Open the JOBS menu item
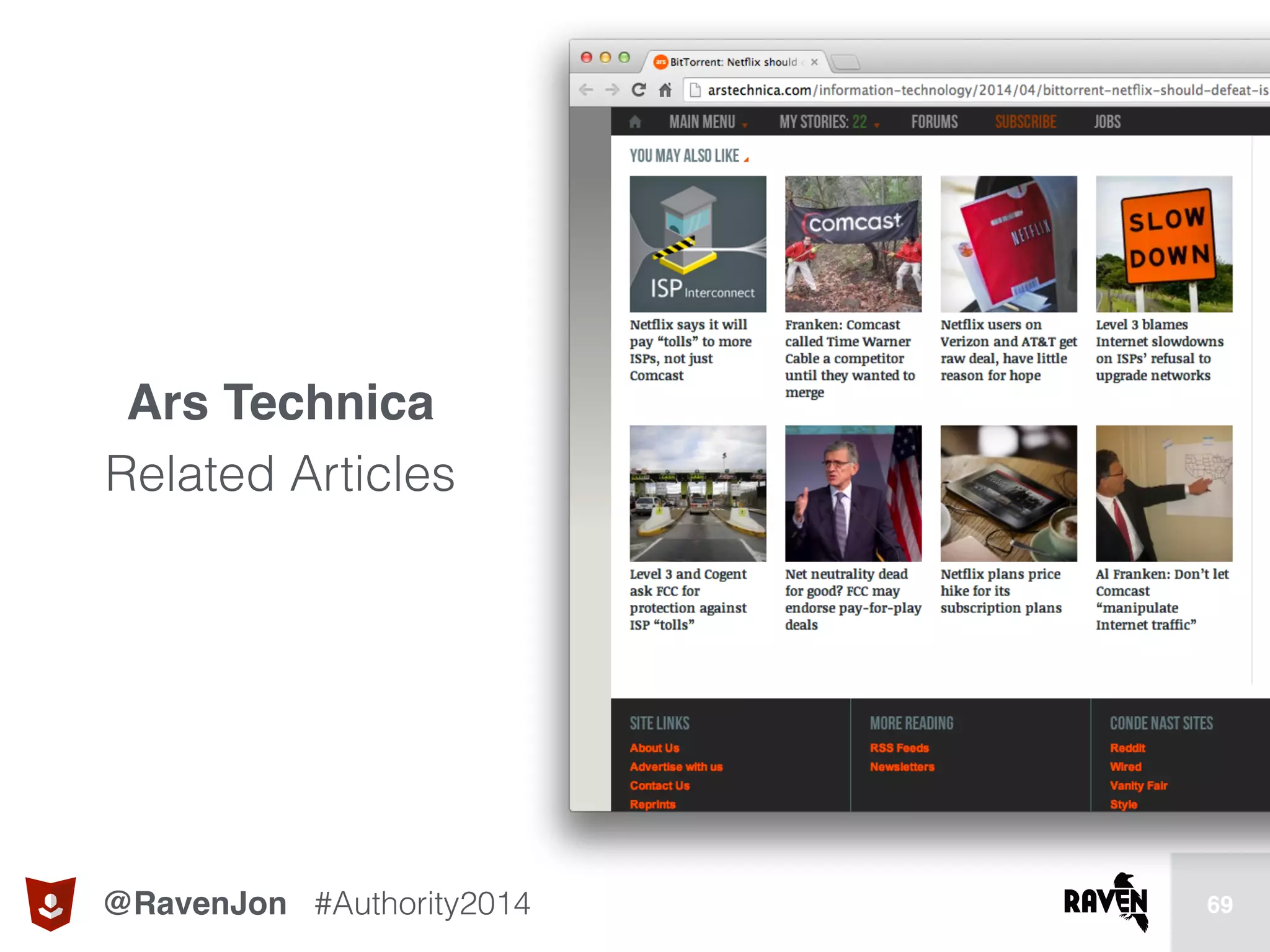The image size is (1270, 952). coord(1107,122)
